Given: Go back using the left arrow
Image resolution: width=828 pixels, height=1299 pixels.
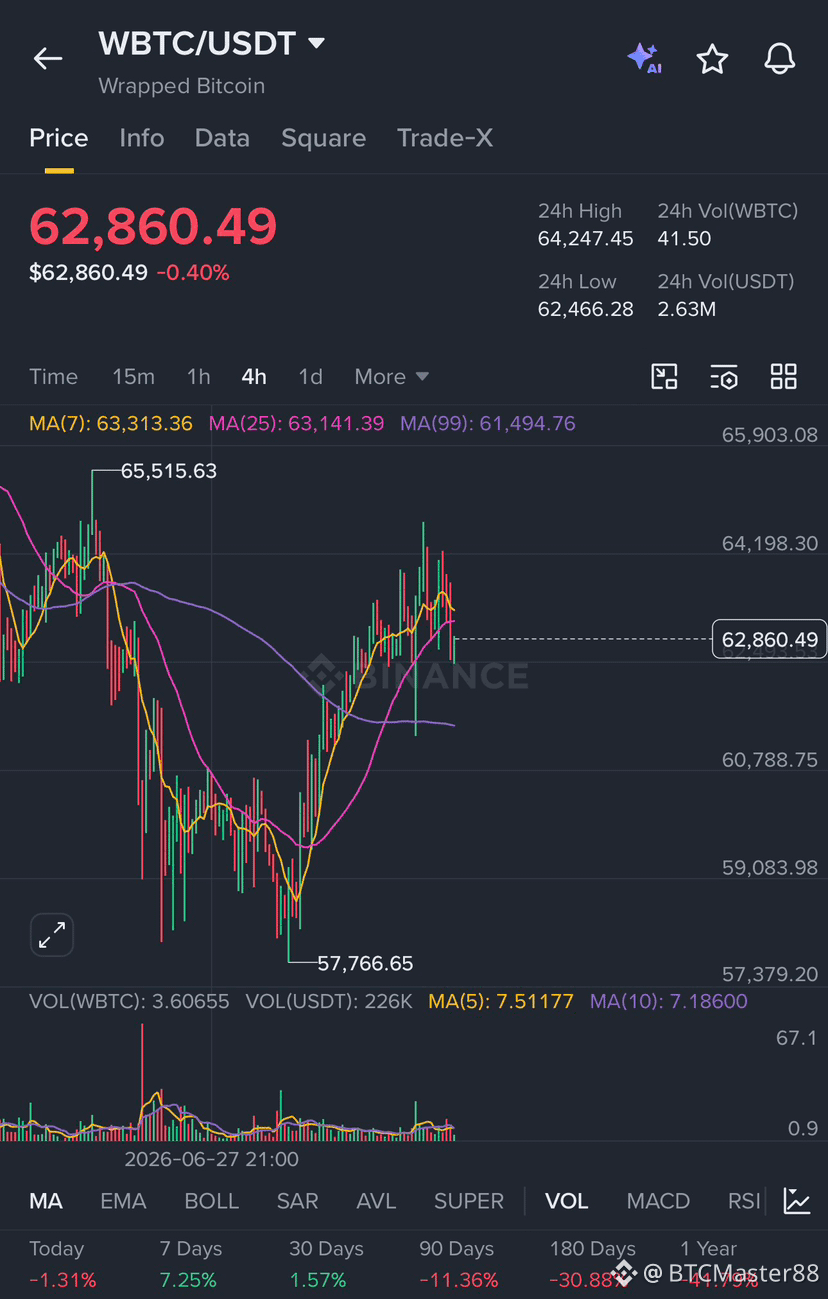Looking at the screenshot, I should (x=47, y=59).
